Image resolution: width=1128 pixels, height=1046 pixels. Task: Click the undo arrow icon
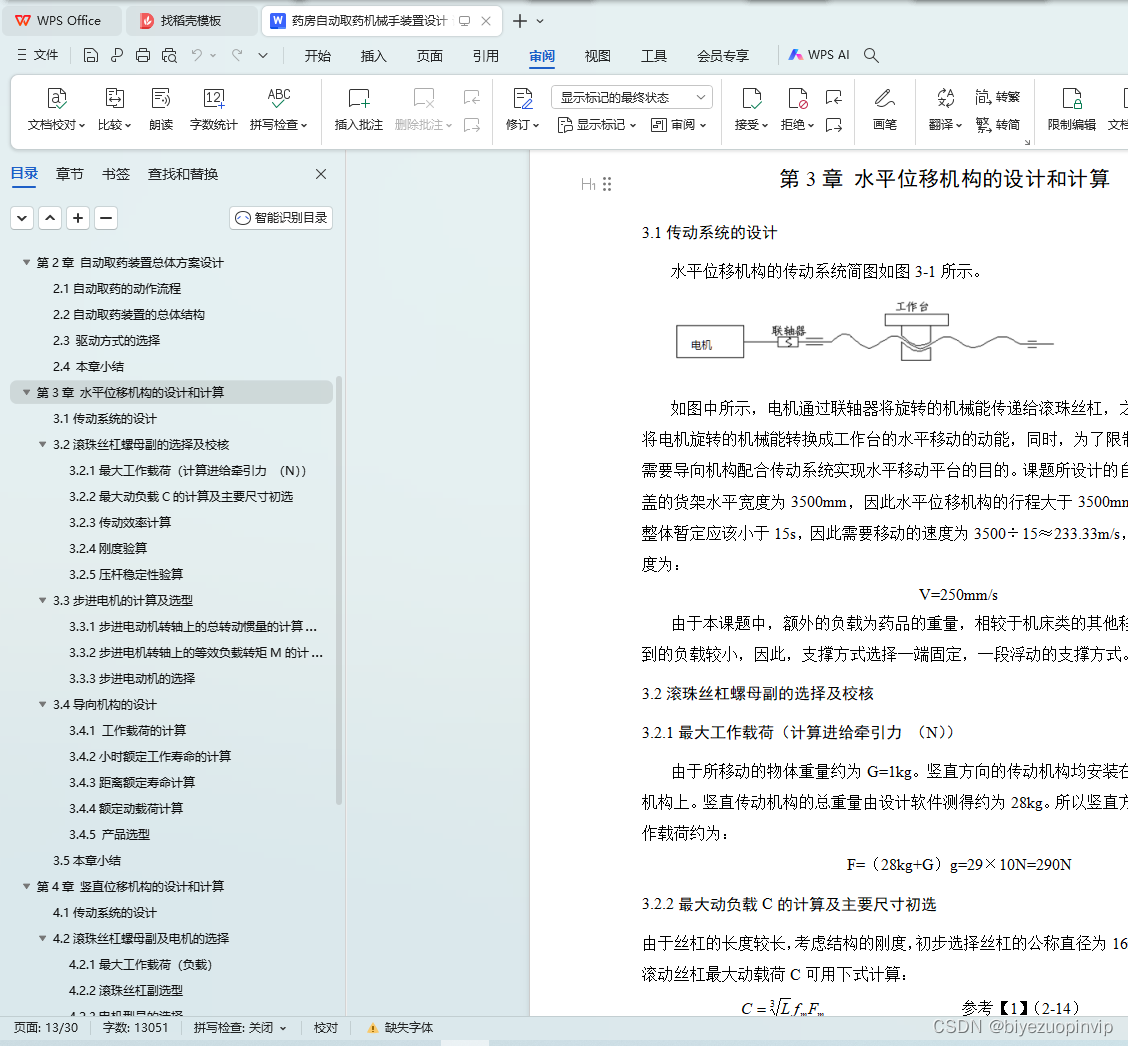coord(196,55)
